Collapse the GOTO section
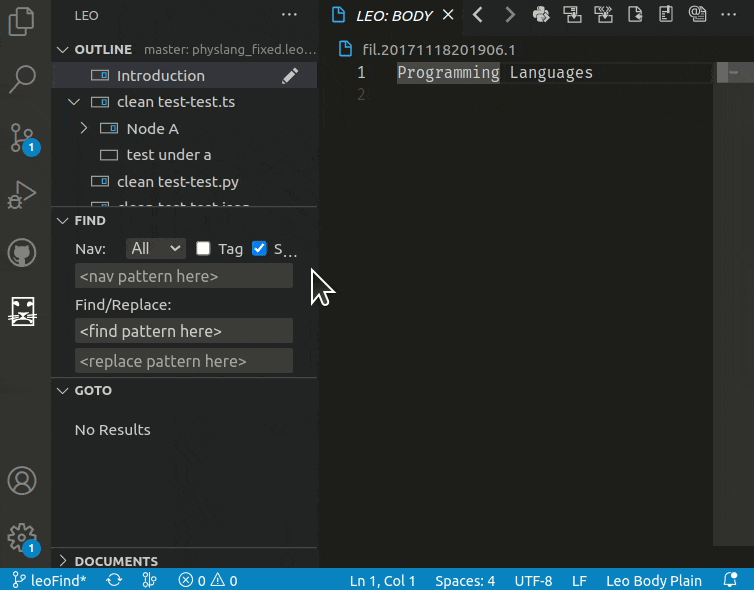Screen dimensions: 754x590 63,390
